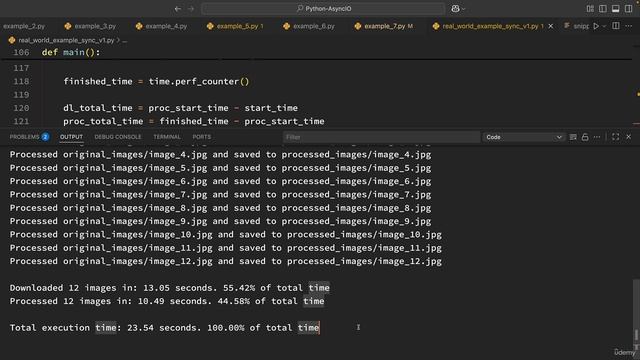This screenshot has height=360, width=640.
Task: Switch to the example_4.py tab
Action: 162,26
